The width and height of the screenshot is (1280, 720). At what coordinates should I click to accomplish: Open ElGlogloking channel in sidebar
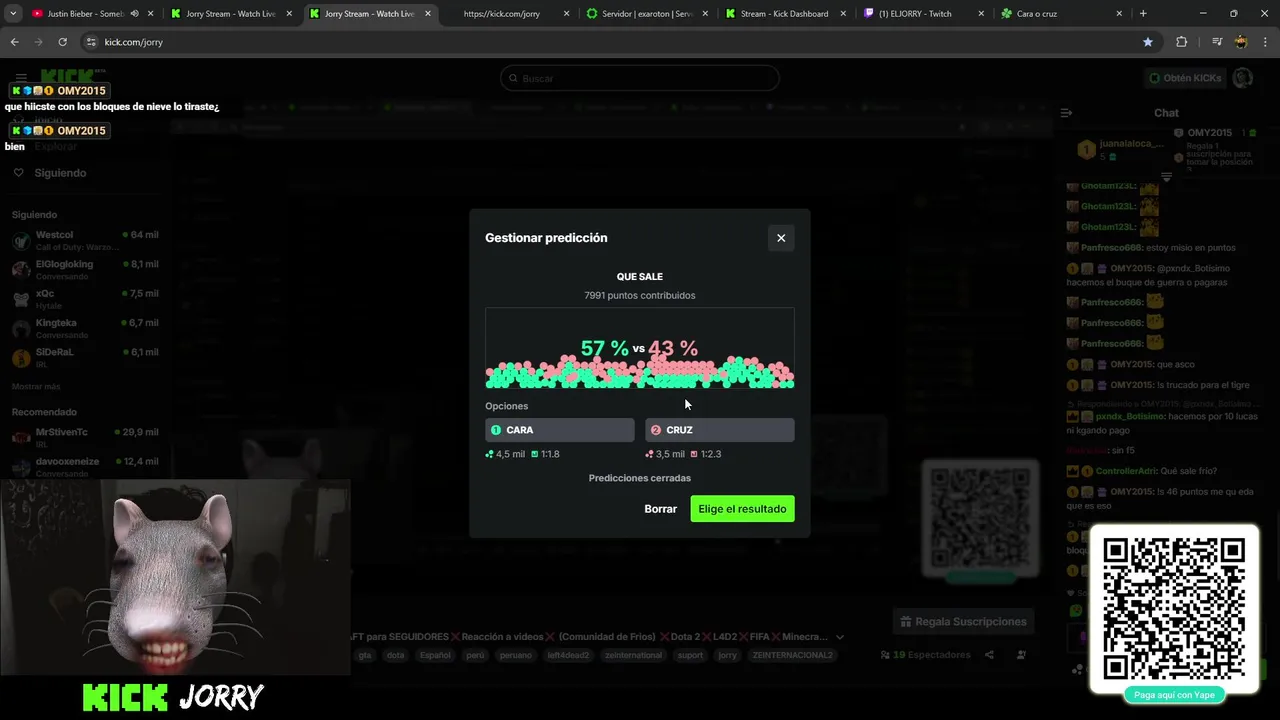85,269
